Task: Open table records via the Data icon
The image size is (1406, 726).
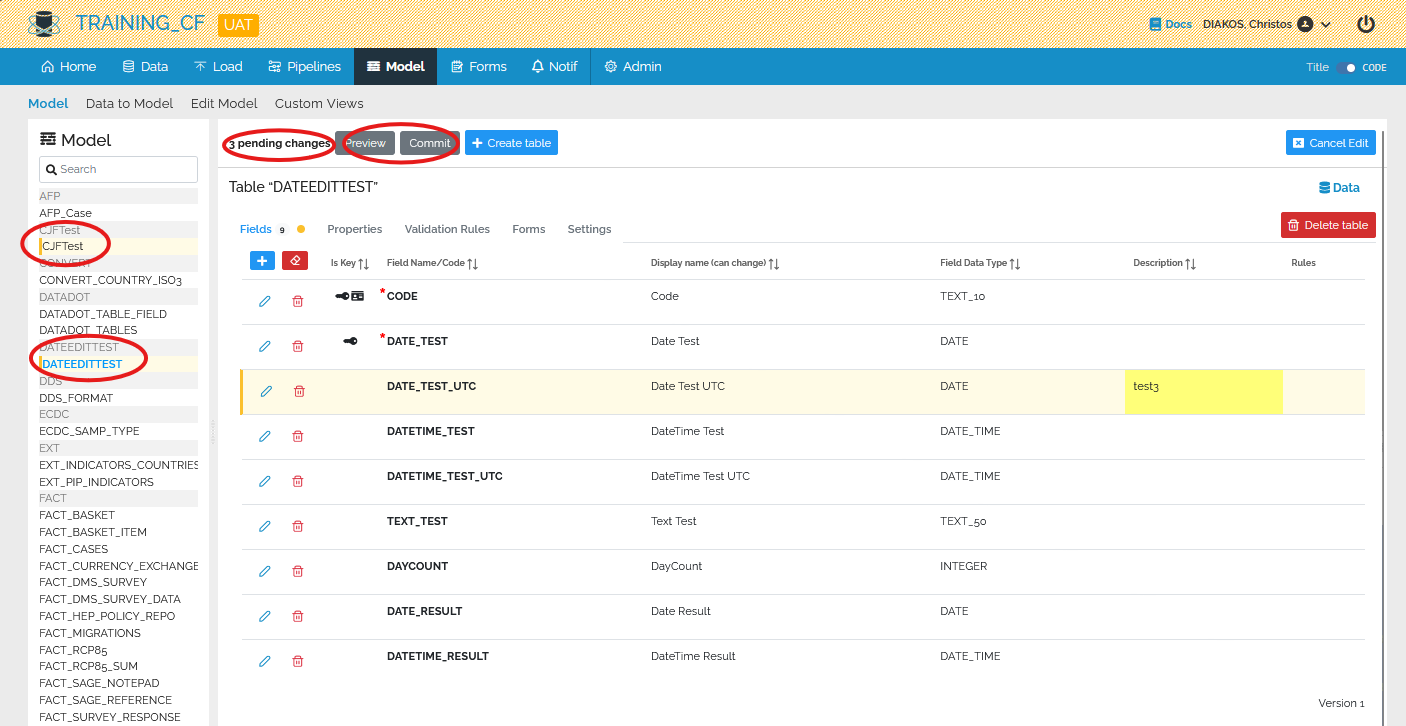Action: tap(1339, 187)
